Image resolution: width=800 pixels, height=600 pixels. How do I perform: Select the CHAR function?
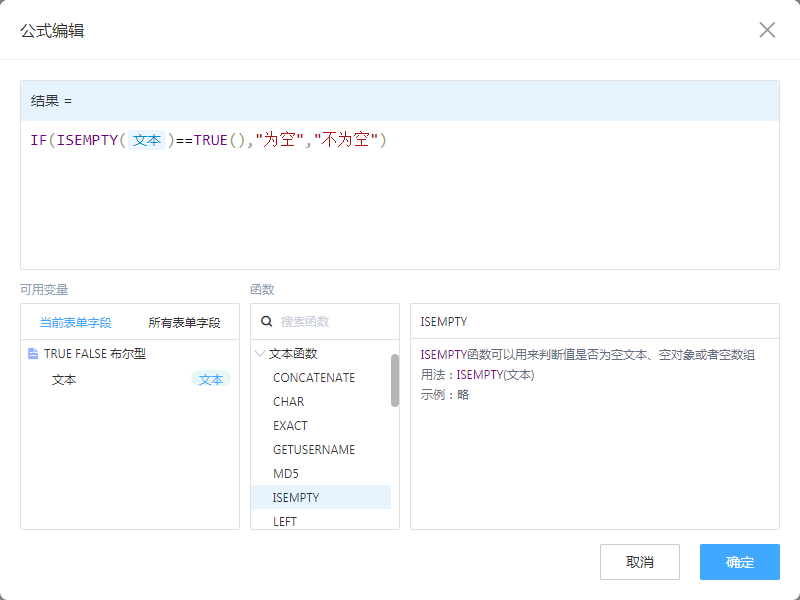click(x=289, y=402)
